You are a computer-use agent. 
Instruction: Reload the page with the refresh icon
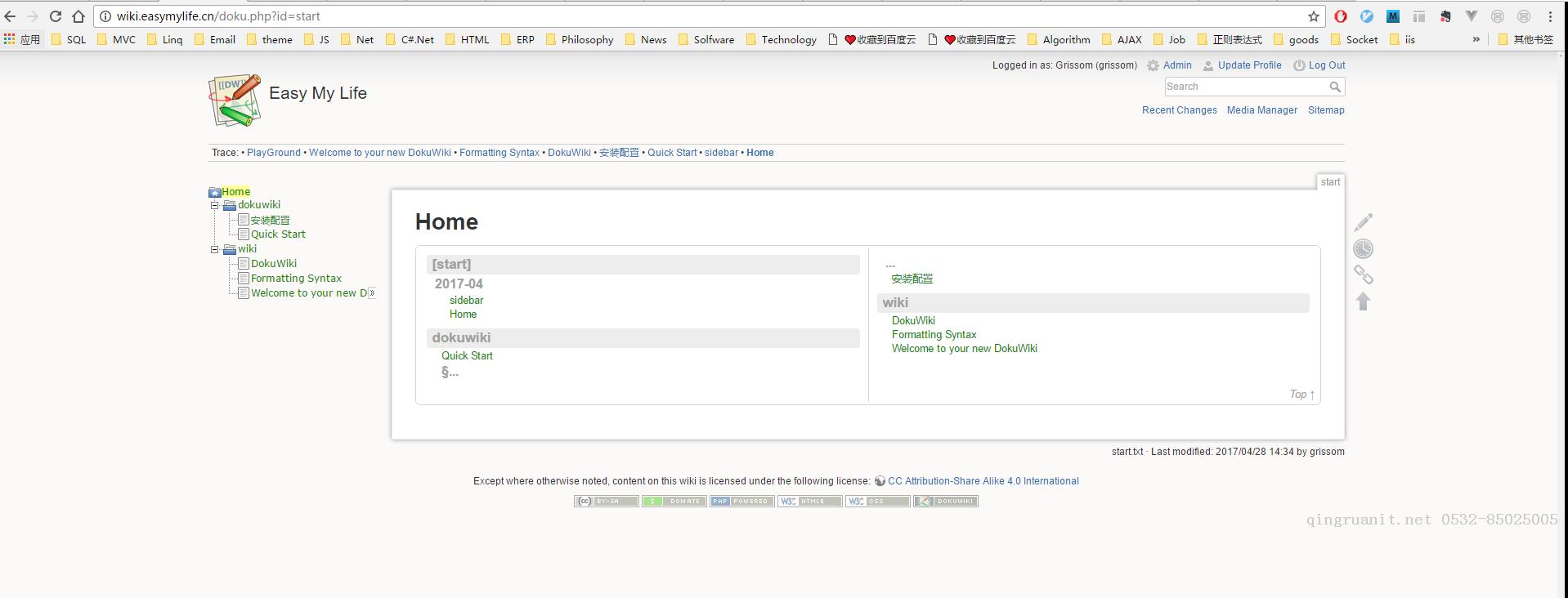56,16
